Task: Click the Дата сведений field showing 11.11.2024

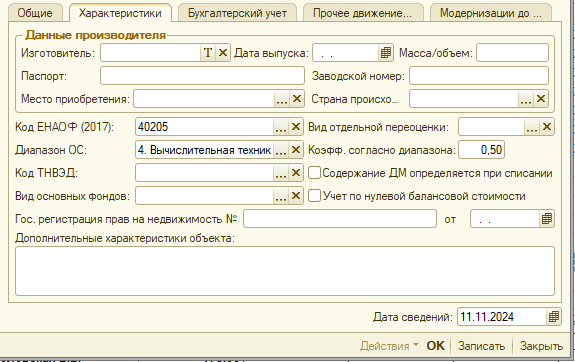Action: 502,317
